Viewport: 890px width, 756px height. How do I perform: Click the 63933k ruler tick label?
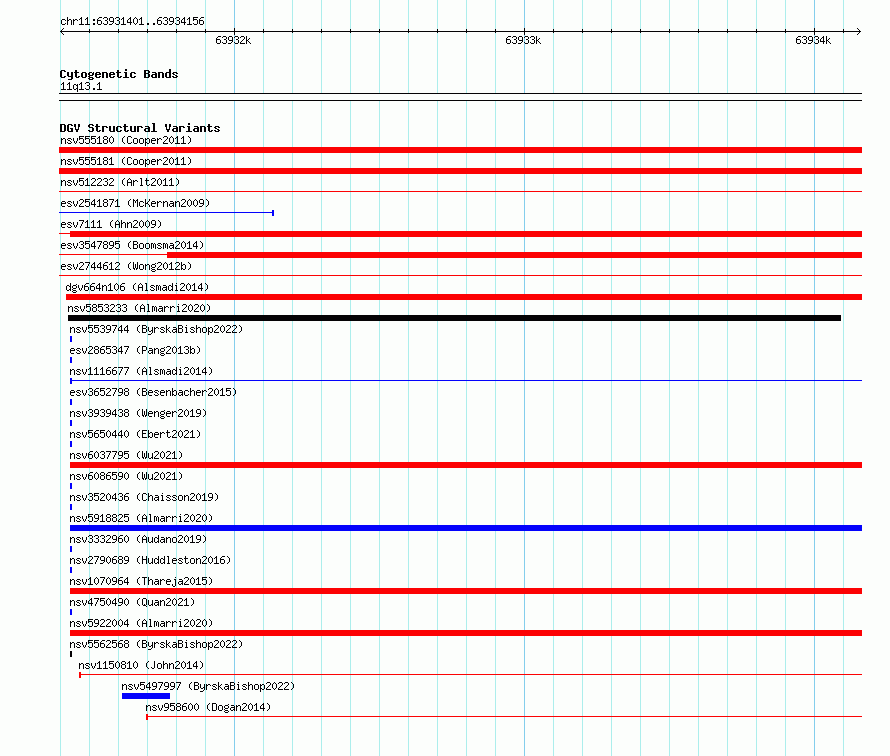(523, 40)
